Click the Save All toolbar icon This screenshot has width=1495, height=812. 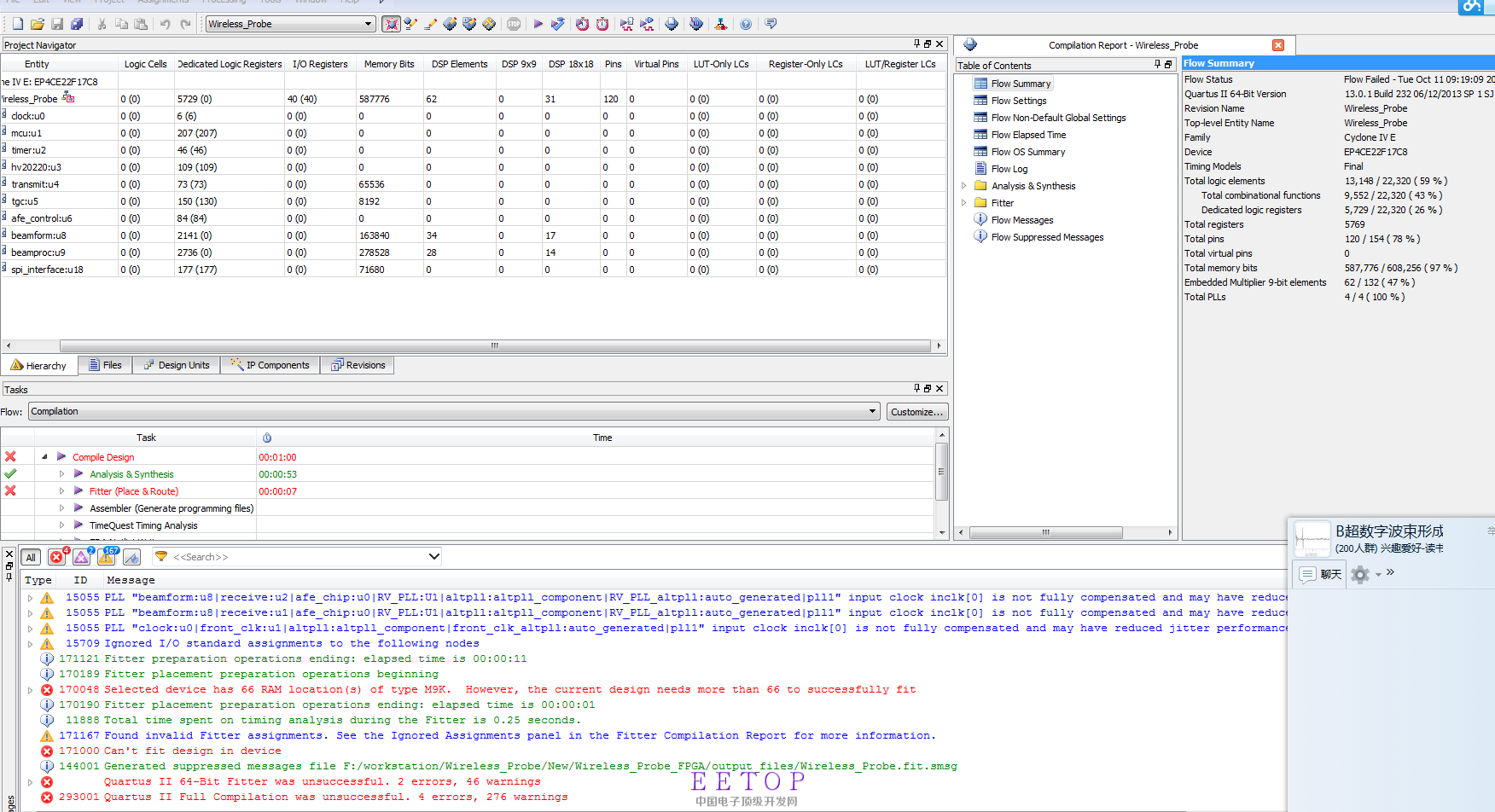click(x=77, y=24)
